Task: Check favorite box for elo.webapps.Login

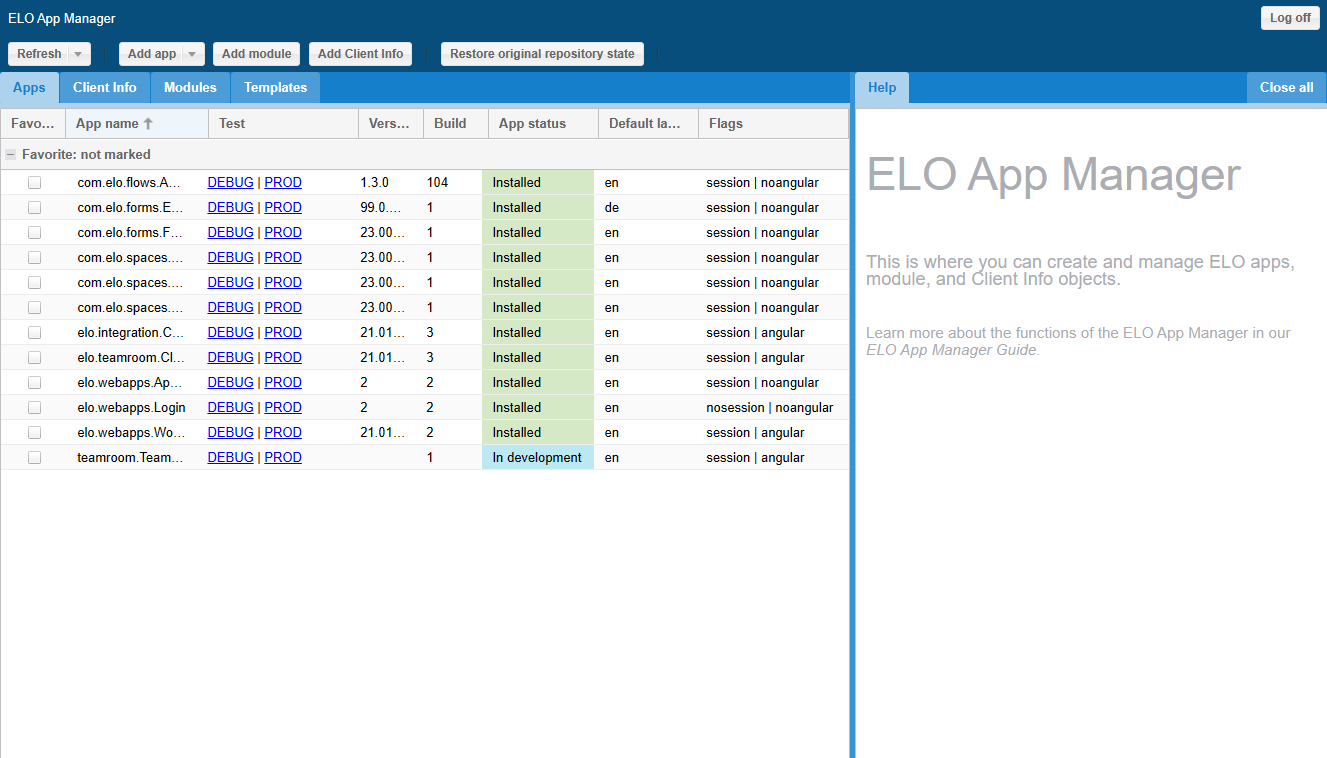Action: [x=34, y=408]
